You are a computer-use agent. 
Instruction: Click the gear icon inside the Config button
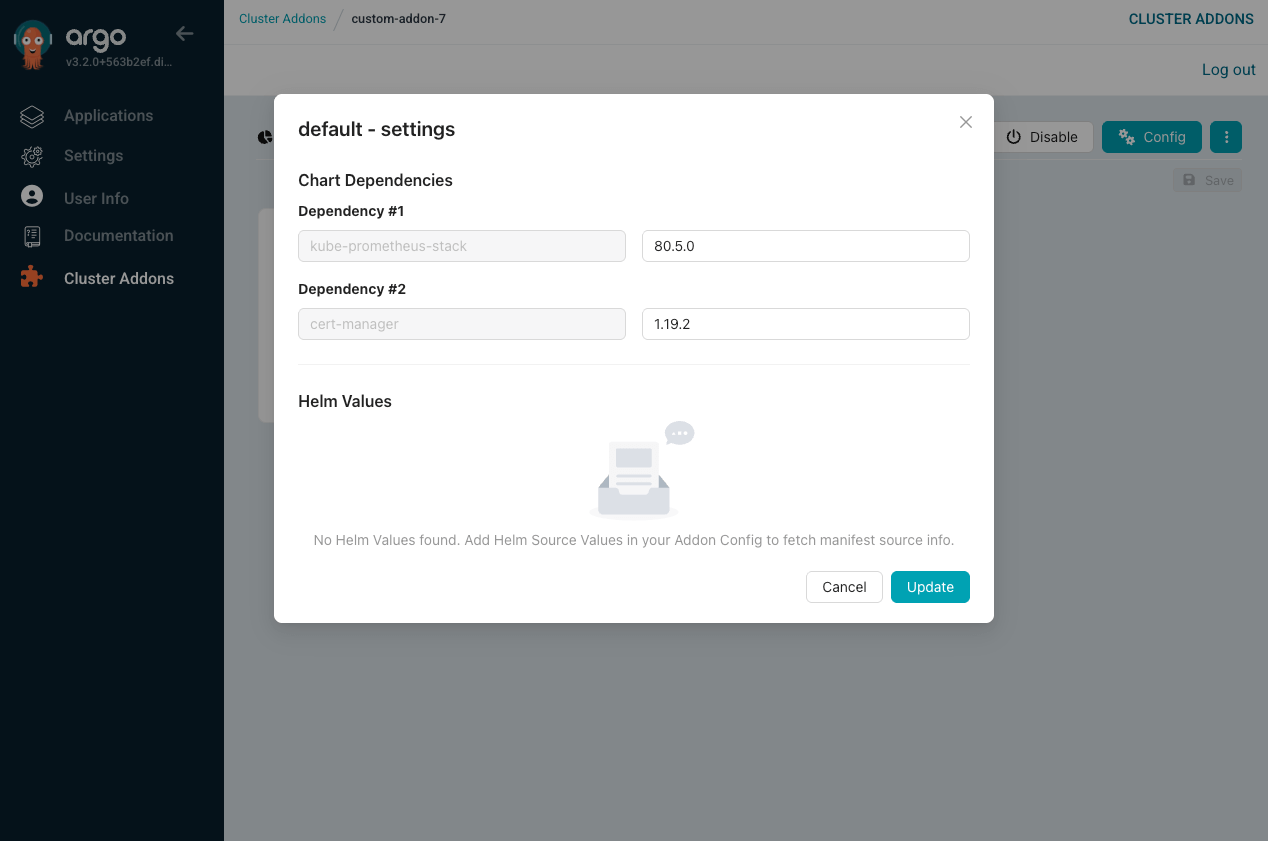(1128, 136)
